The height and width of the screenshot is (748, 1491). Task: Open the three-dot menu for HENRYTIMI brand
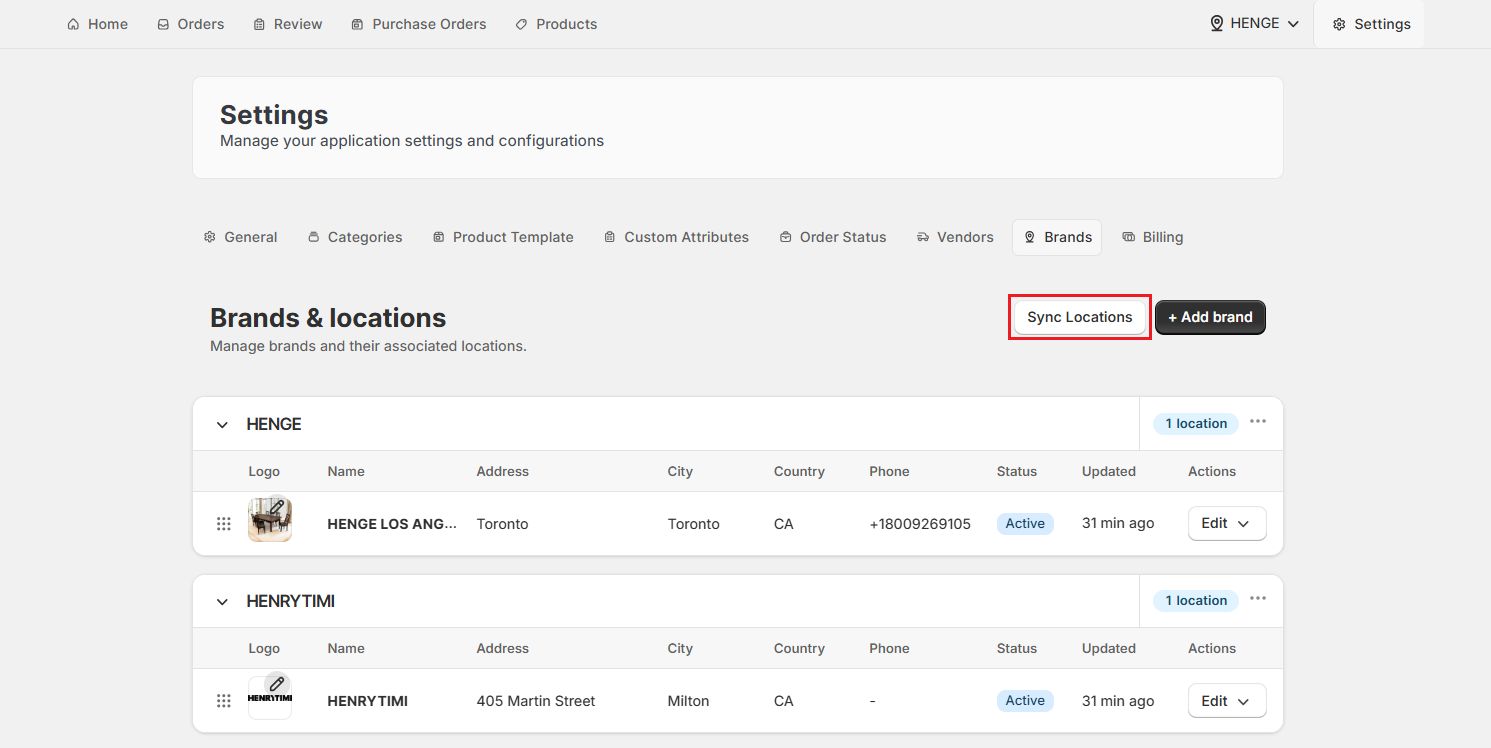[1258, 598]
